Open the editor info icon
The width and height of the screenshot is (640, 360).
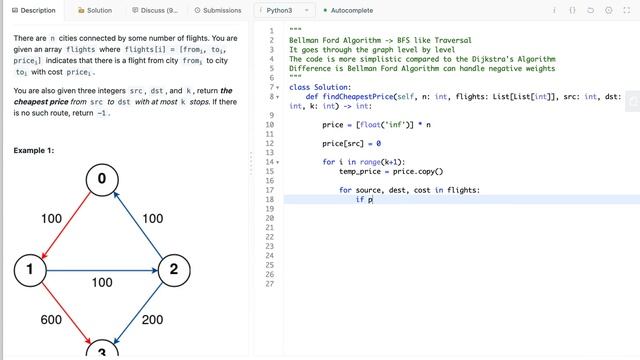(x=554, y=10)
